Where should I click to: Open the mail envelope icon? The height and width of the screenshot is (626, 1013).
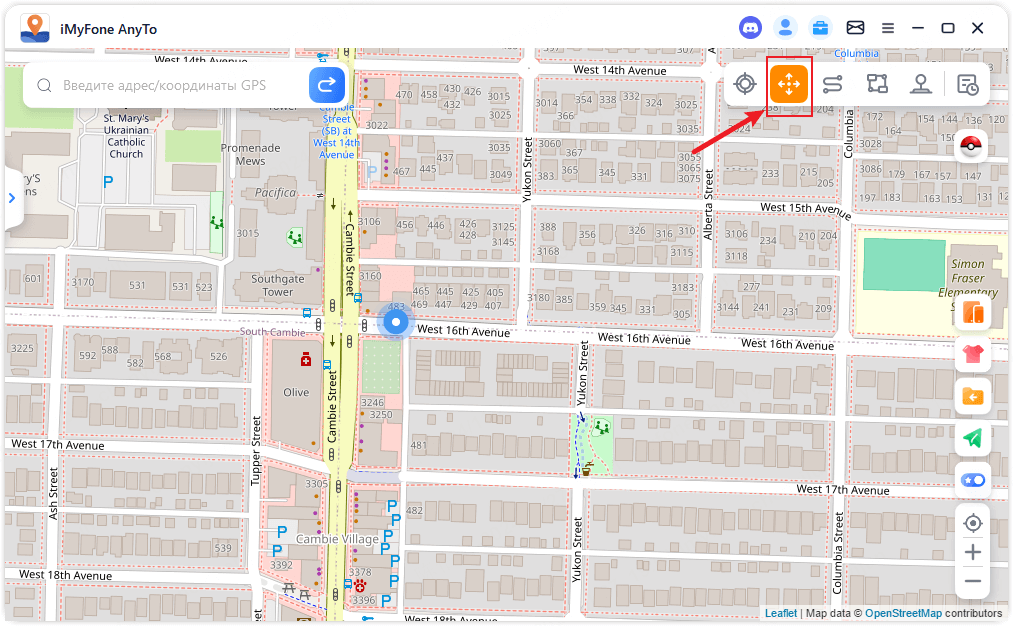pos(855,28)
